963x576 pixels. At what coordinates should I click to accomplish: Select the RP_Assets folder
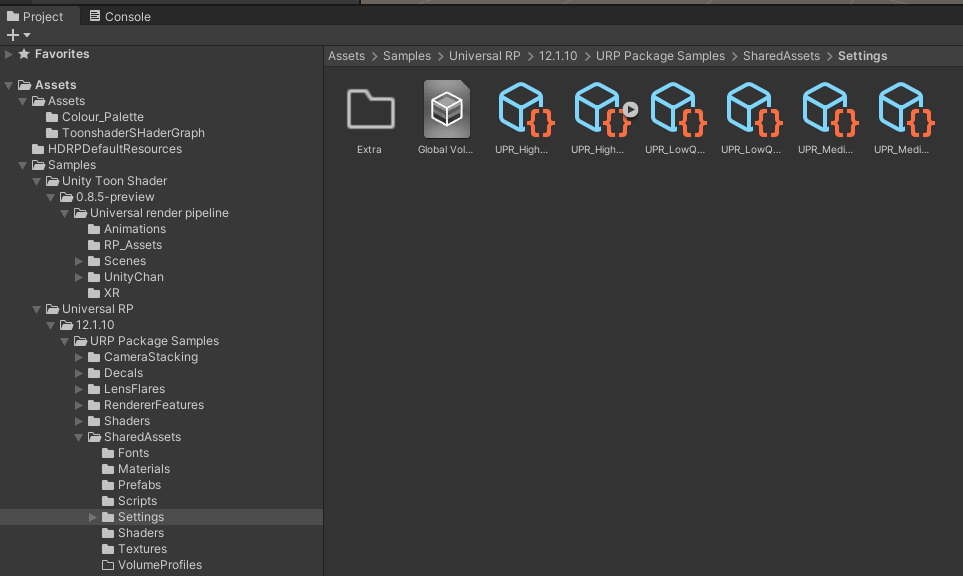pos(125,244)
